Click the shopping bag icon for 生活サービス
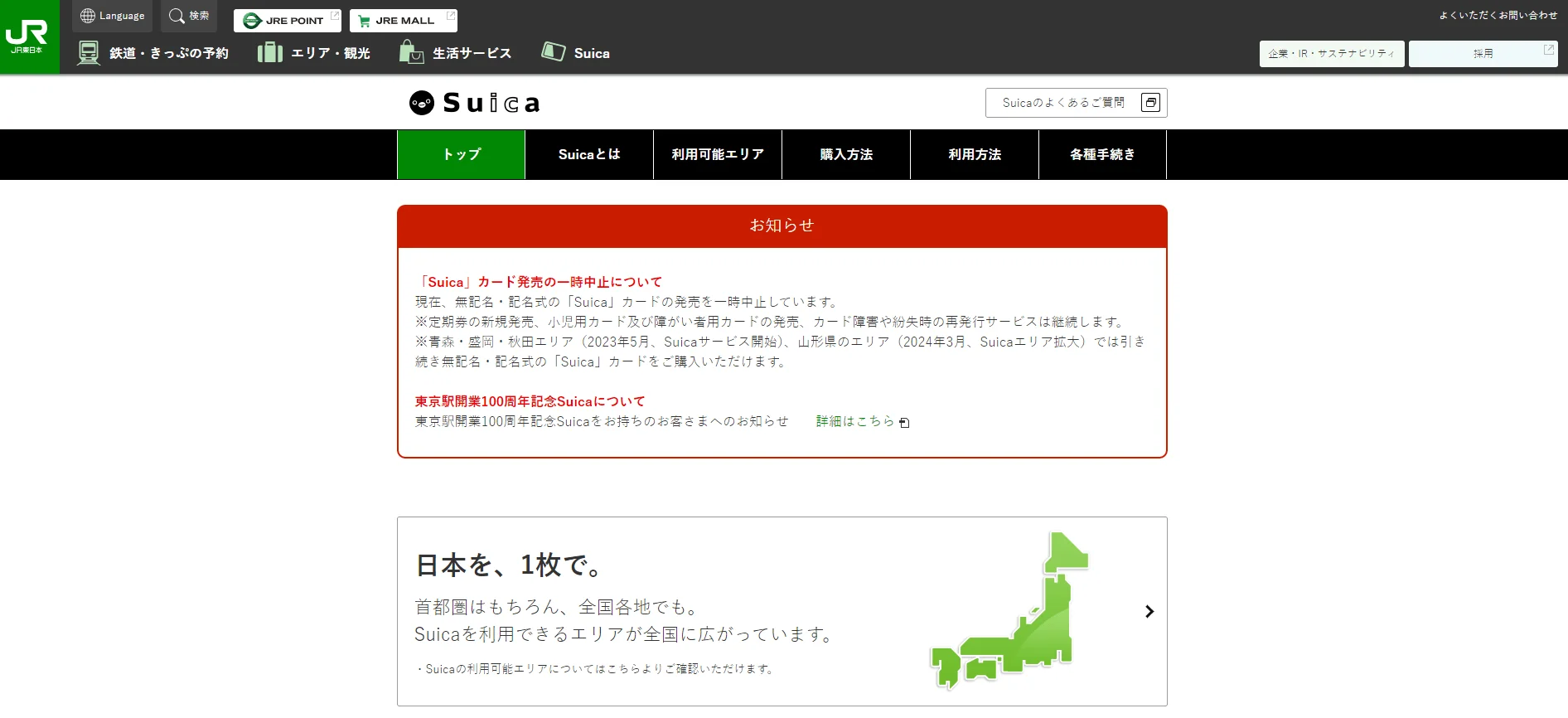Image resolution: width=1568 pixels, height=718 pixels. pyautogui.click(x=411, y=52)
